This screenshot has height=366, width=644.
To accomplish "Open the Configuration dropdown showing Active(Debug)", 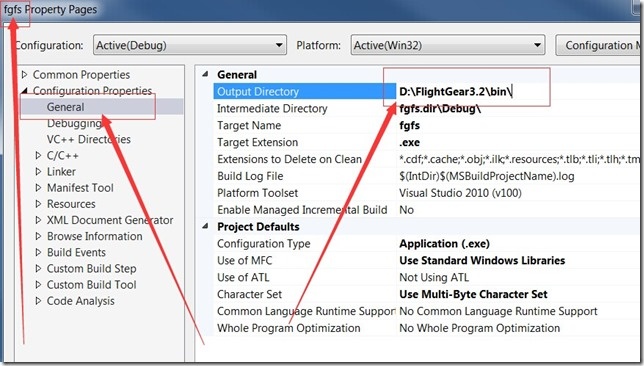I will click(190, 45).
